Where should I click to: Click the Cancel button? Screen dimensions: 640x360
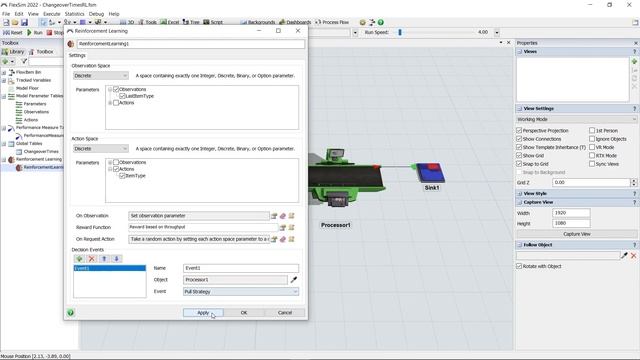pos(284,313)
